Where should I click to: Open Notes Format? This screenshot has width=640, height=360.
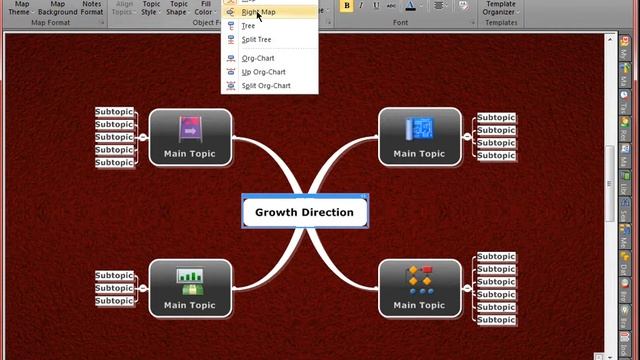click(92, 8)
